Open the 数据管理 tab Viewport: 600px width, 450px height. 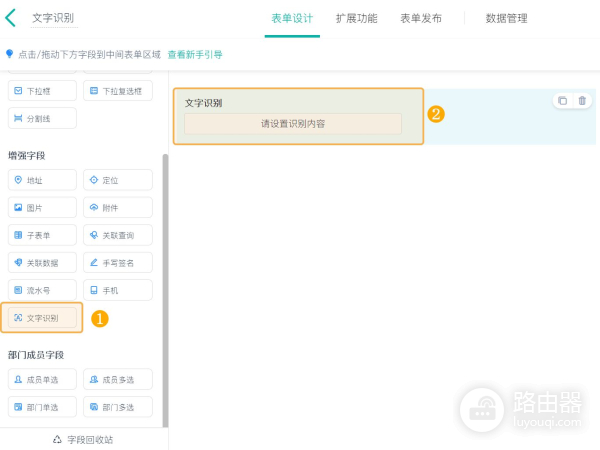coord(507,18)
